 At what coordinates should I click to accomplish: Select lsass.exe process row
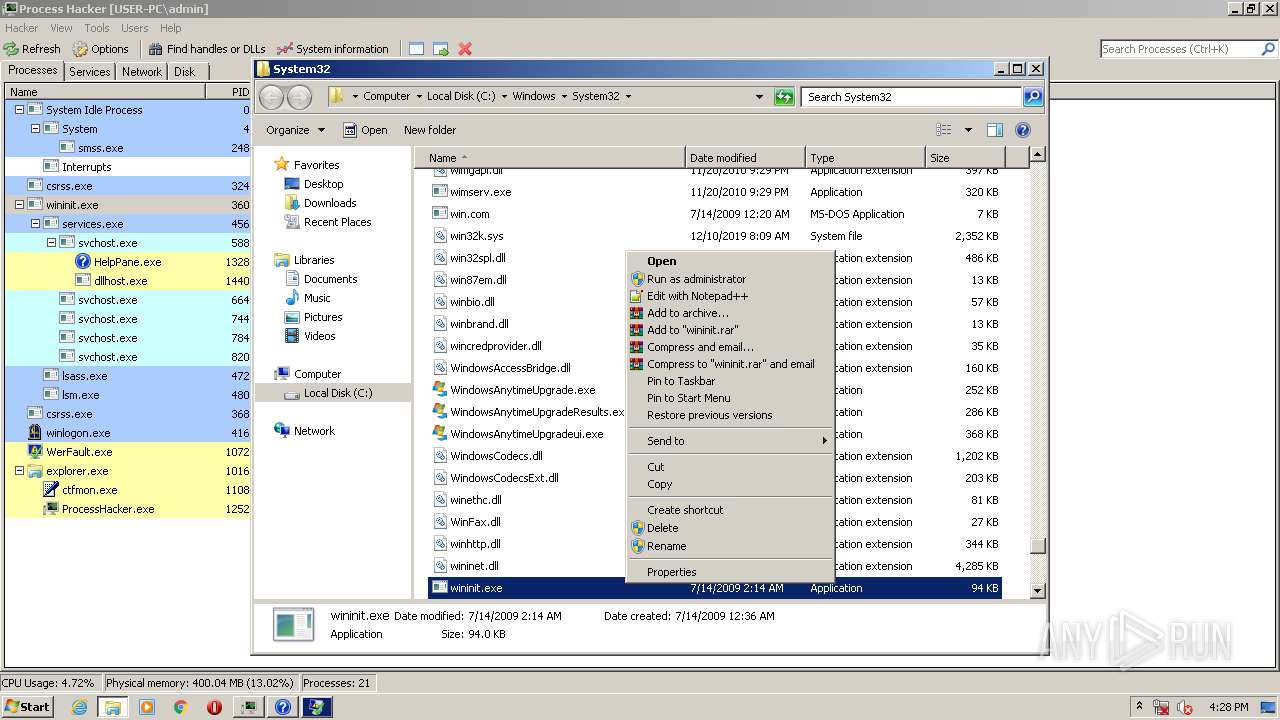[x=128, y=376]
